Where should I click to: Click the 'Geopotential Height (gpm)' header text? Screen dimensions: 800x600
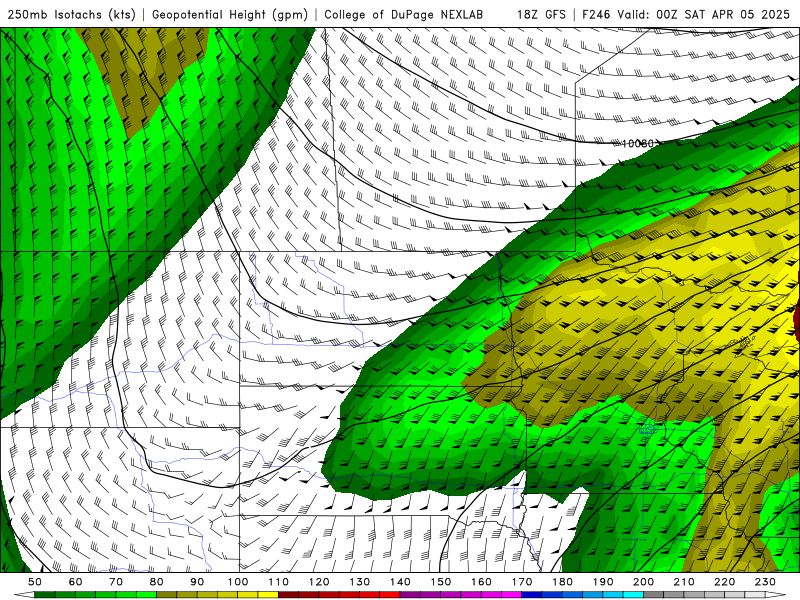pos(230,14)
